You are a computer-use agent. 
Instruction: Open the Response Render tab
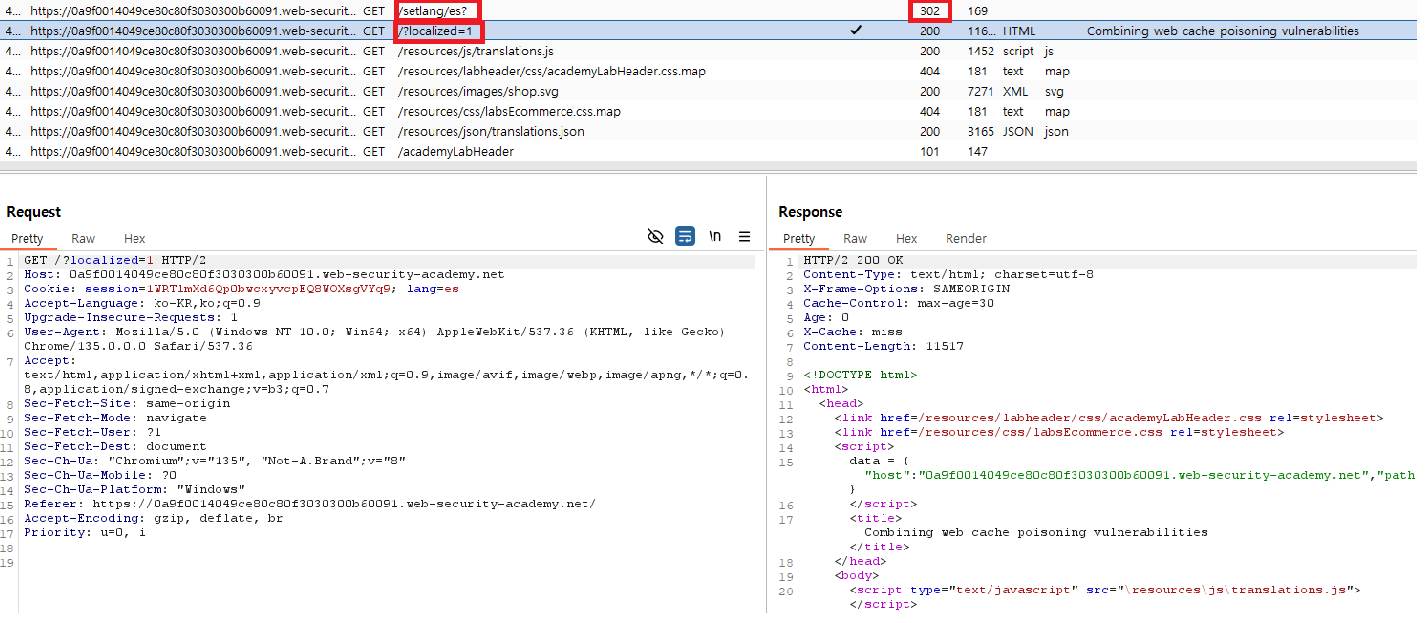966,238
